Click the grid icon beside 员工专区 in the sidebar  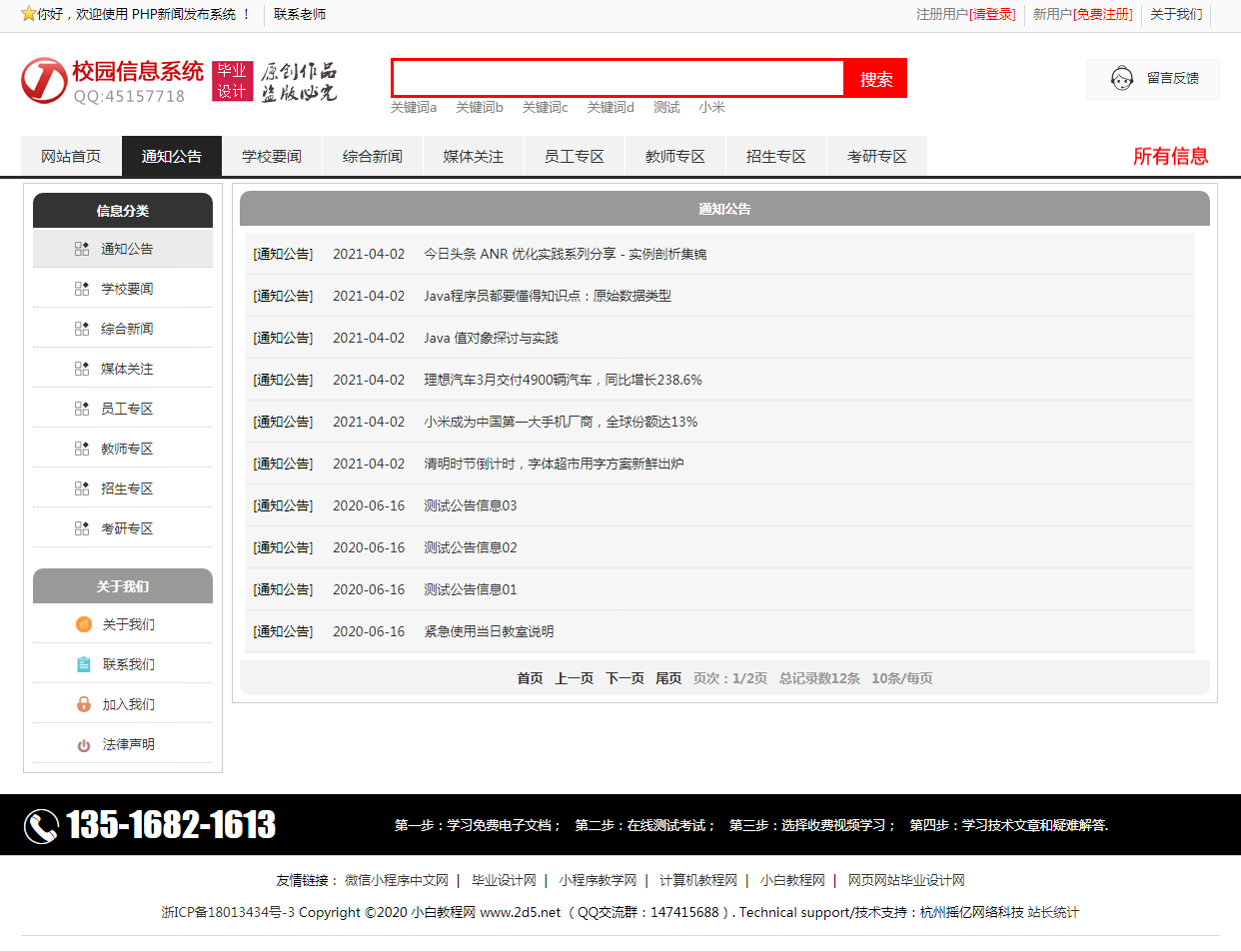point(82,409)
